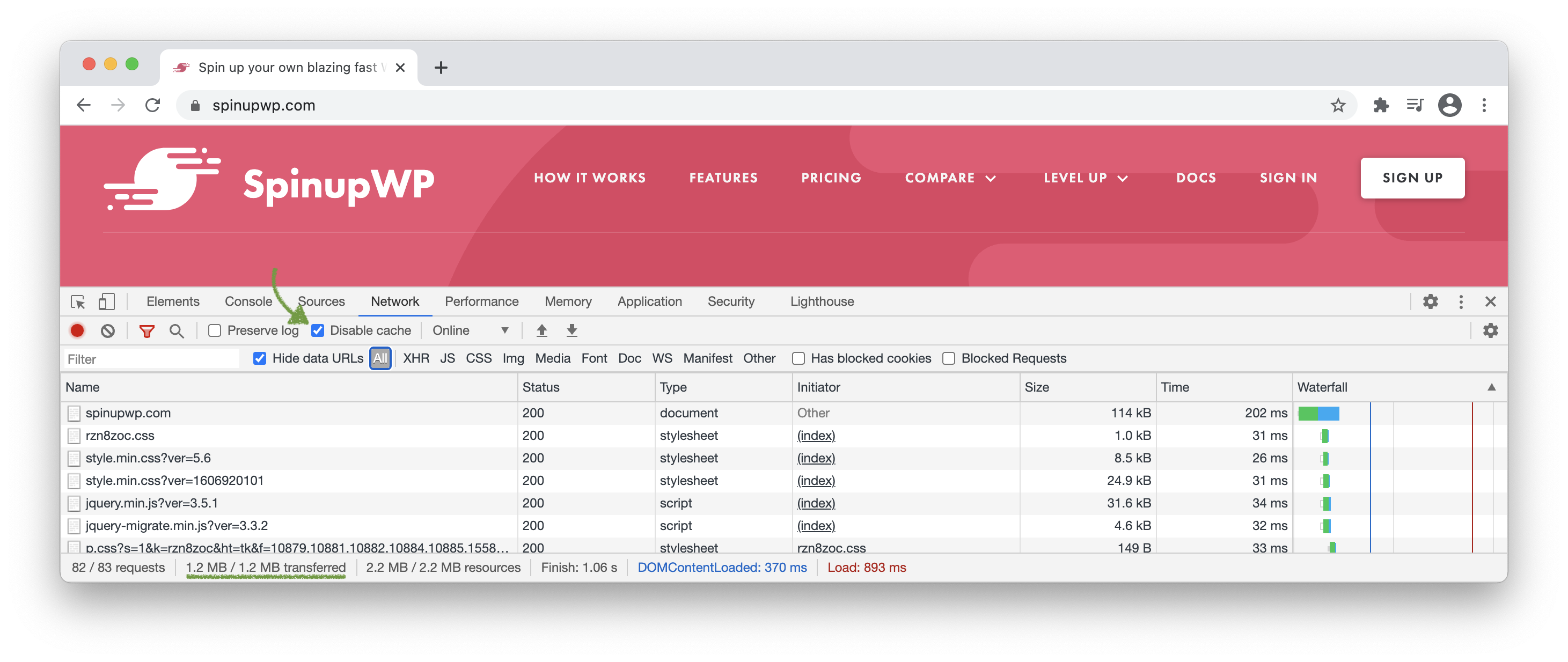Open Network panel settings gear
The height and width of the screenshot is (662, 1568).
coord(1491,330)
